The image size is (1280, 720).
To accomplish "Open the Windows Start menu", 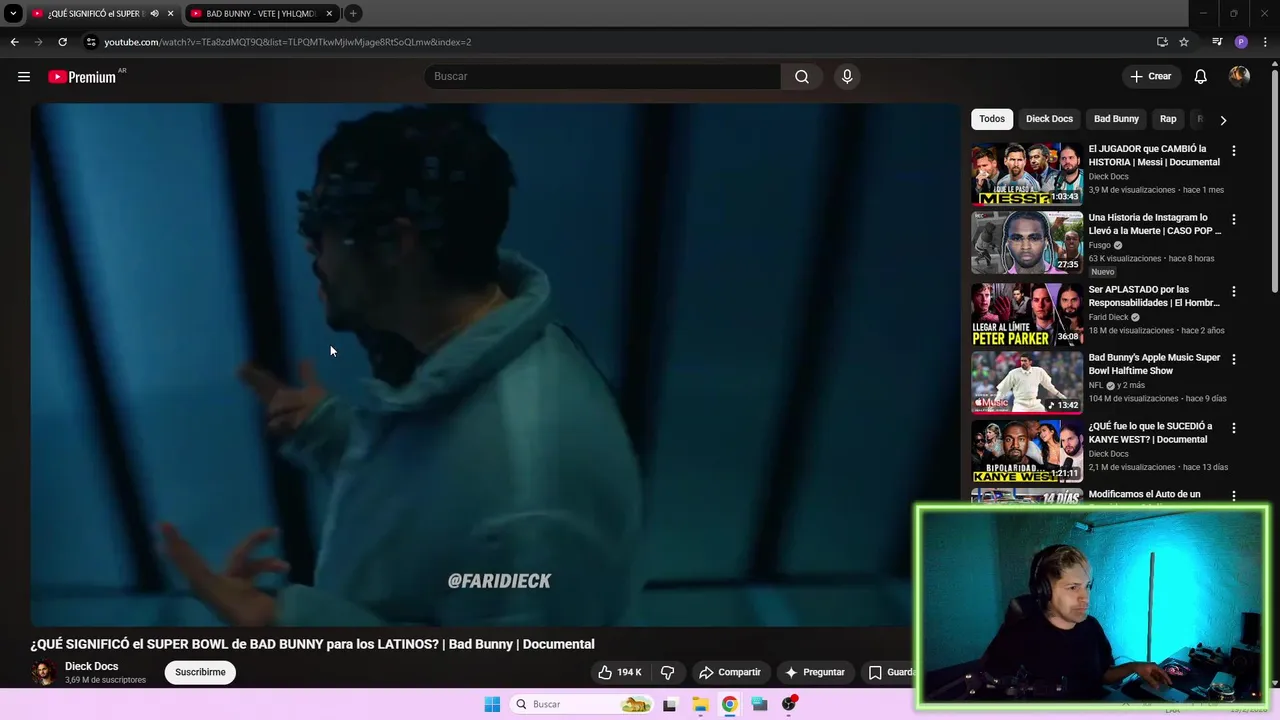I will [492, 705].
